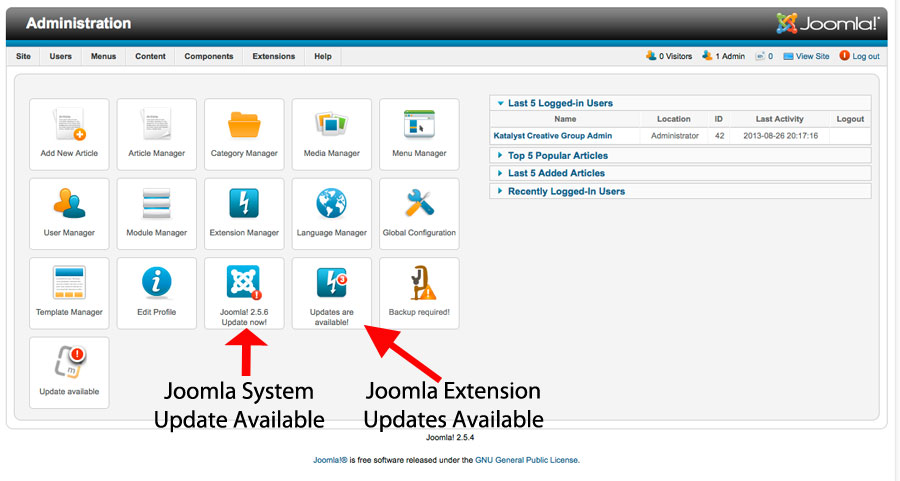Click the Joomla! logo in the header
Viewport: 900px width, 481px height.
[827, 24]
